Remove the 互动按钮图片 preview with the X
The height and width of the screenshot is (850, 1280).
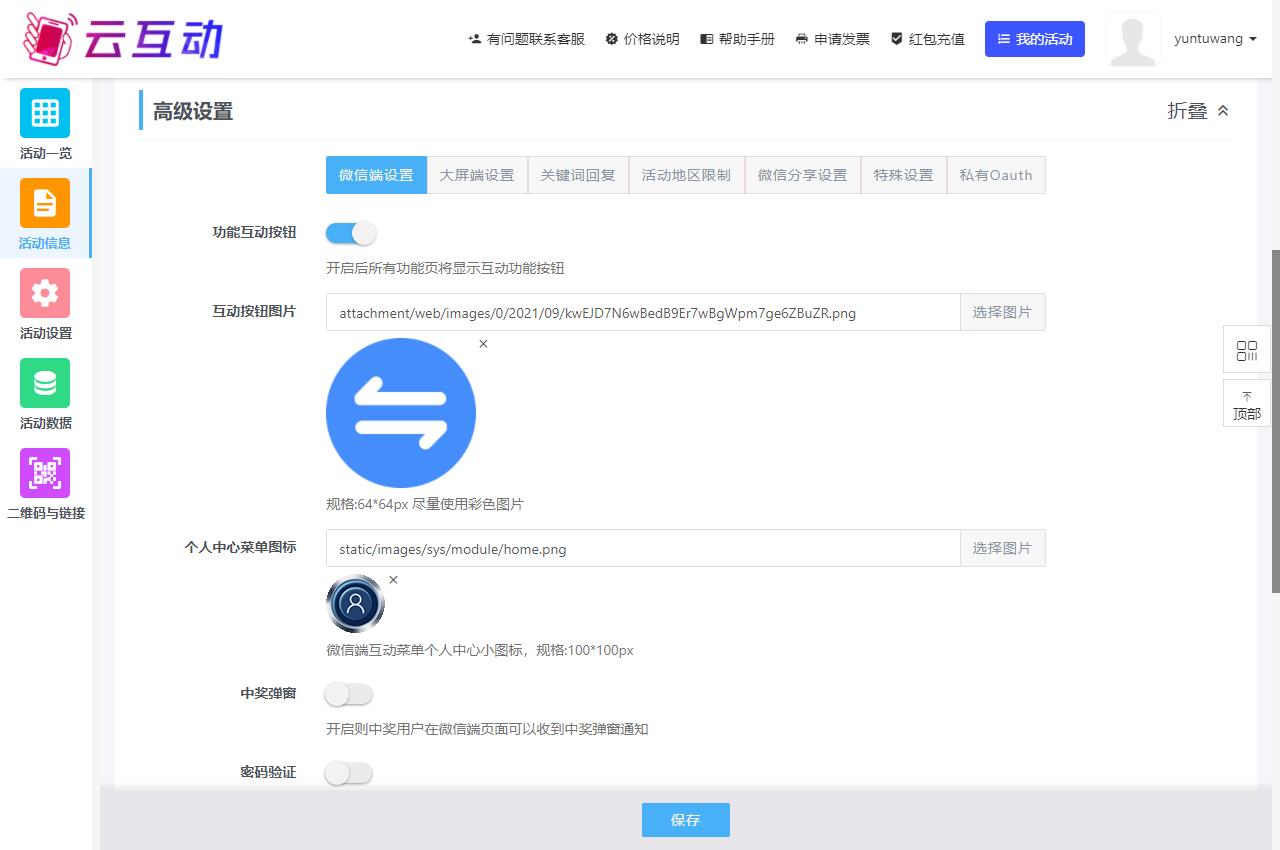point(483,344)
